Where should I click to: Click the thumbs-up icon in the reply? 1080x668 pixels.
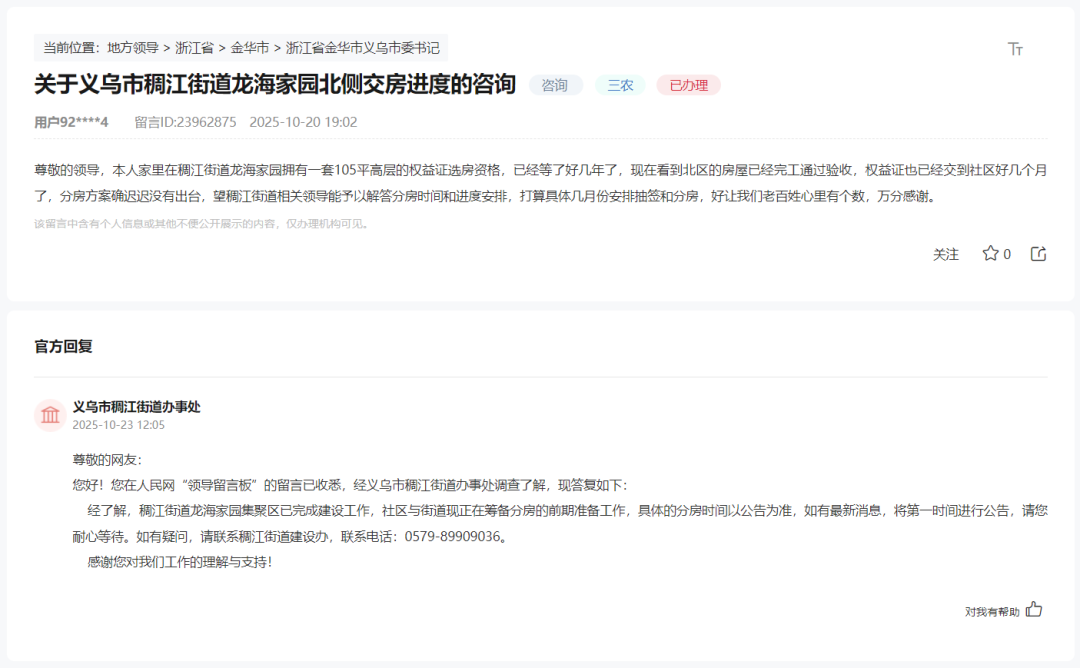pyautogui.click(x=1034, y=609)
